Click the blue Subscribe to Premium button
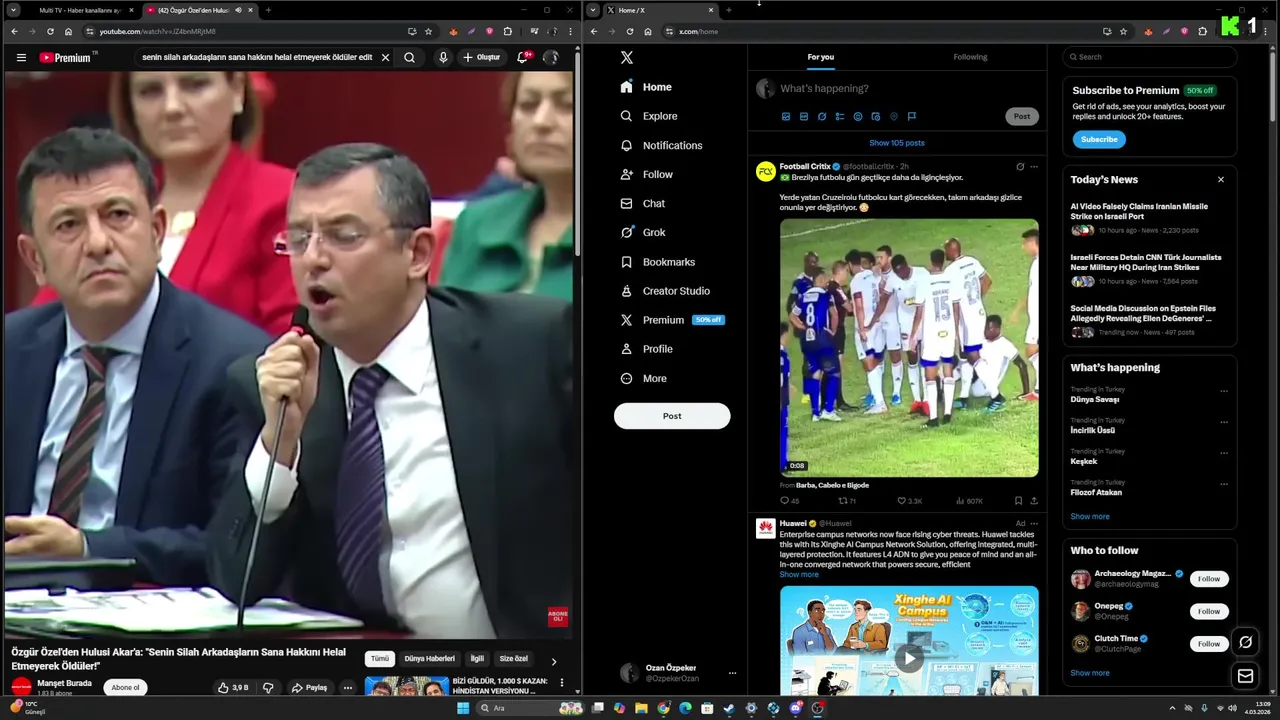 pos(1099,139)
